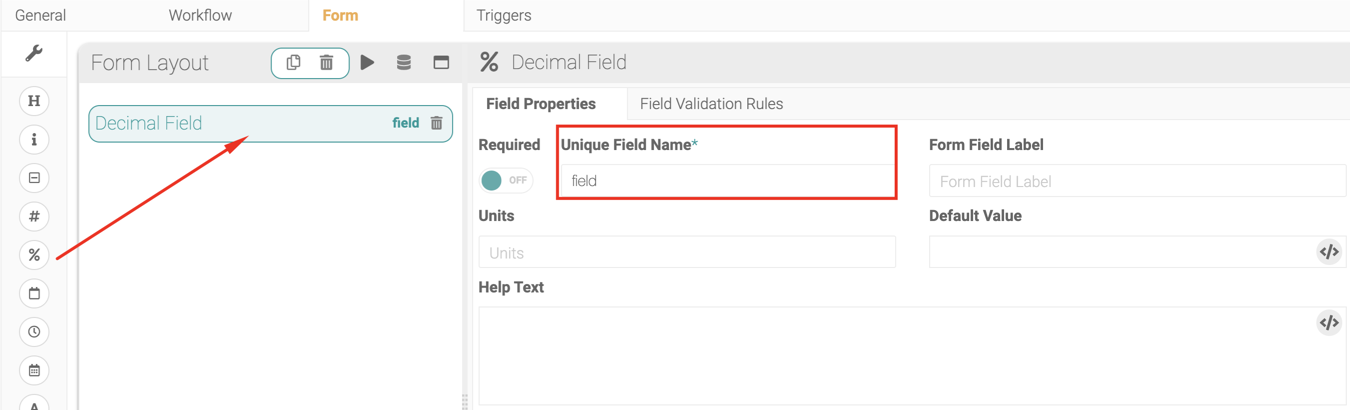Open Help Text code editor
Screen dimensions: 1351x410
click(x=1328, y=323)
